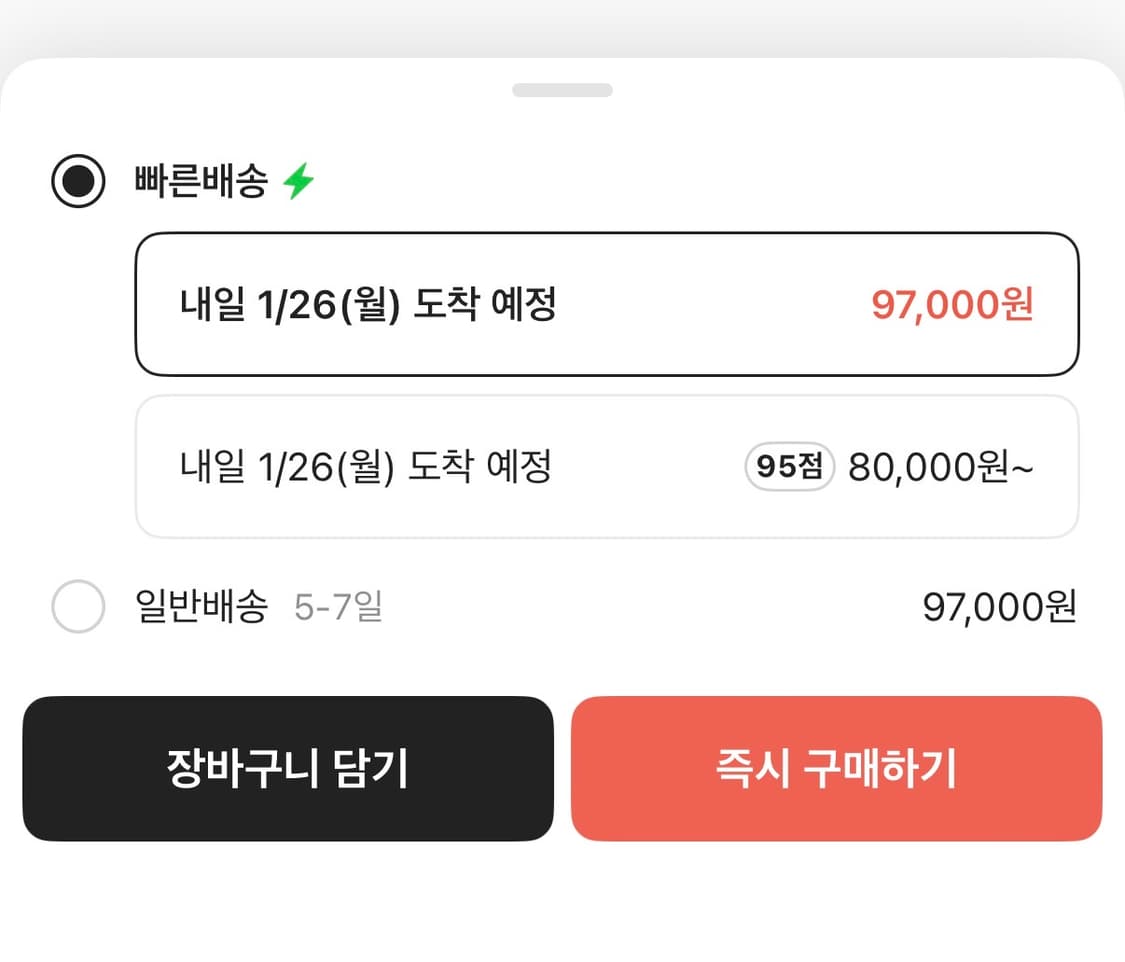Tap the bottom sheet drag handle bar
Image resolution: width=1125 pixels, height=962 pixels.
(562, 89)
